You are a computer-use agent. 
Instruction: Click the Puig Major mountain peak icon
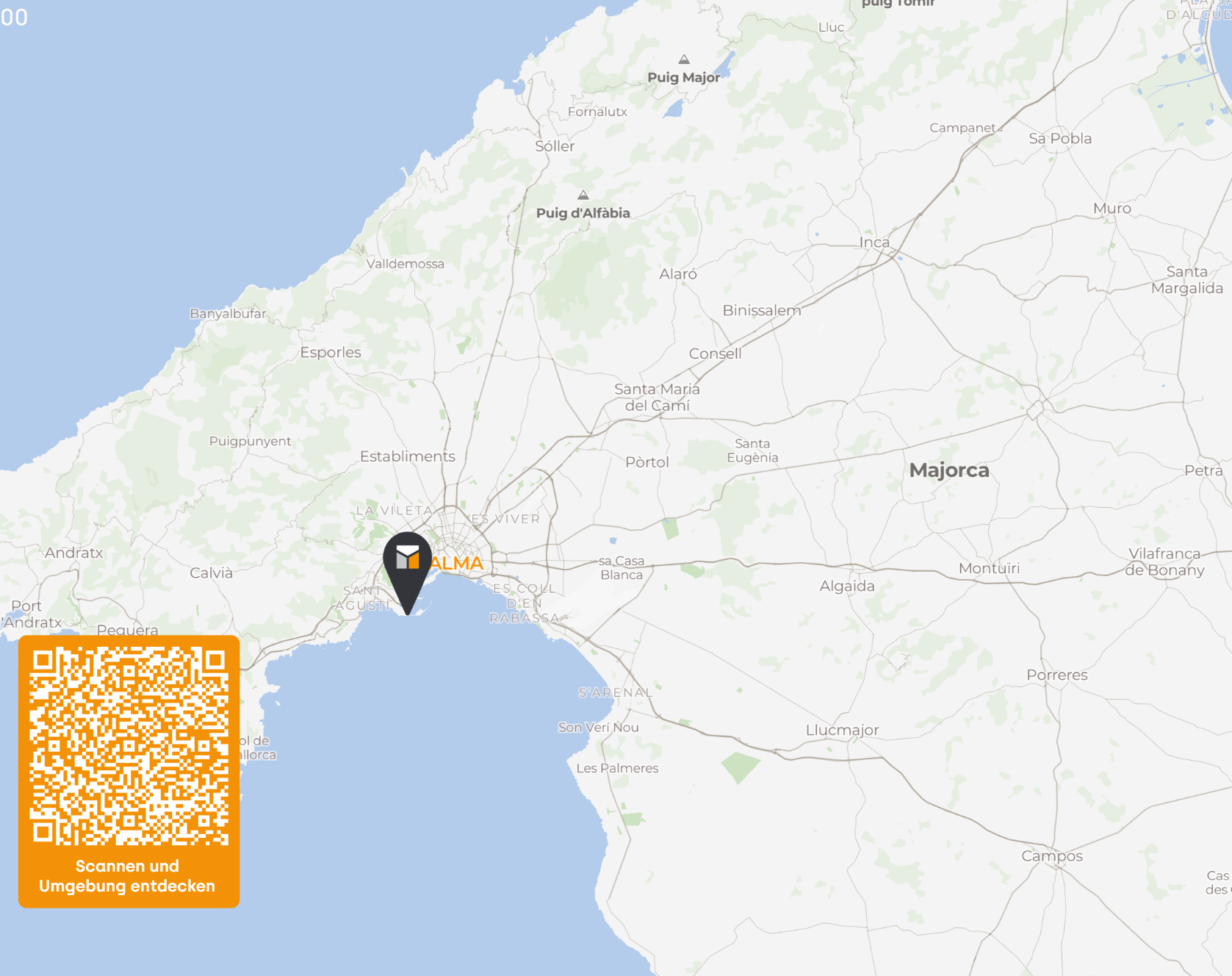point(684,60)
